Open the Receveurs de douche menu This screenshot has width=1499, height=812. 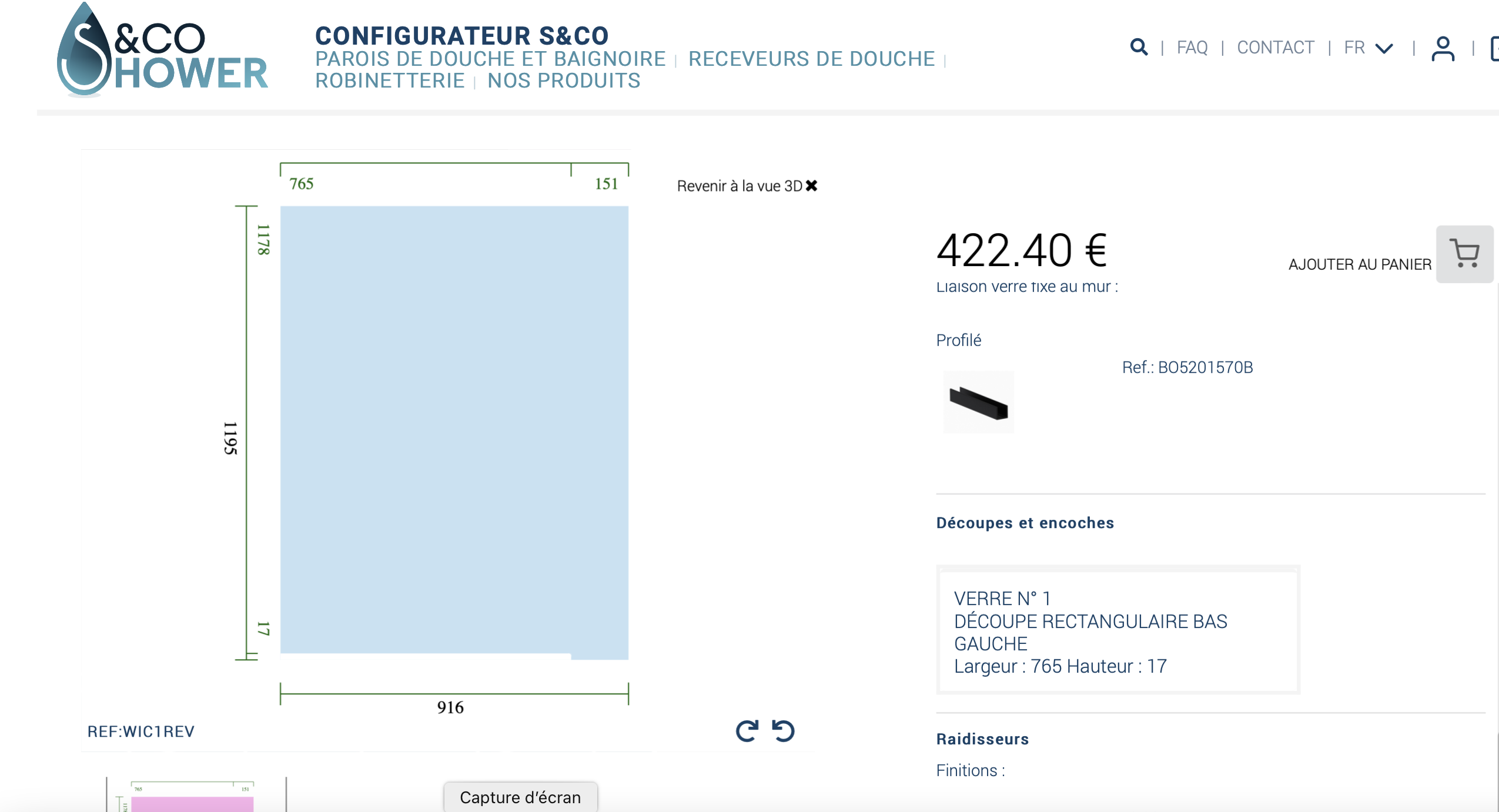(x=811, y=59)
